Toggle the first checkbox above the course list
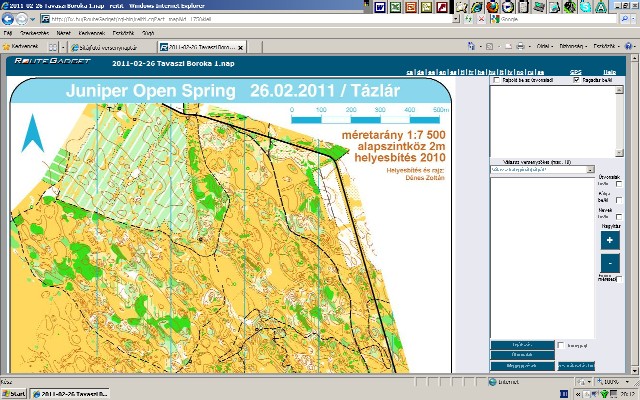This screenshot has width=640, height=400. coord(497,81)
